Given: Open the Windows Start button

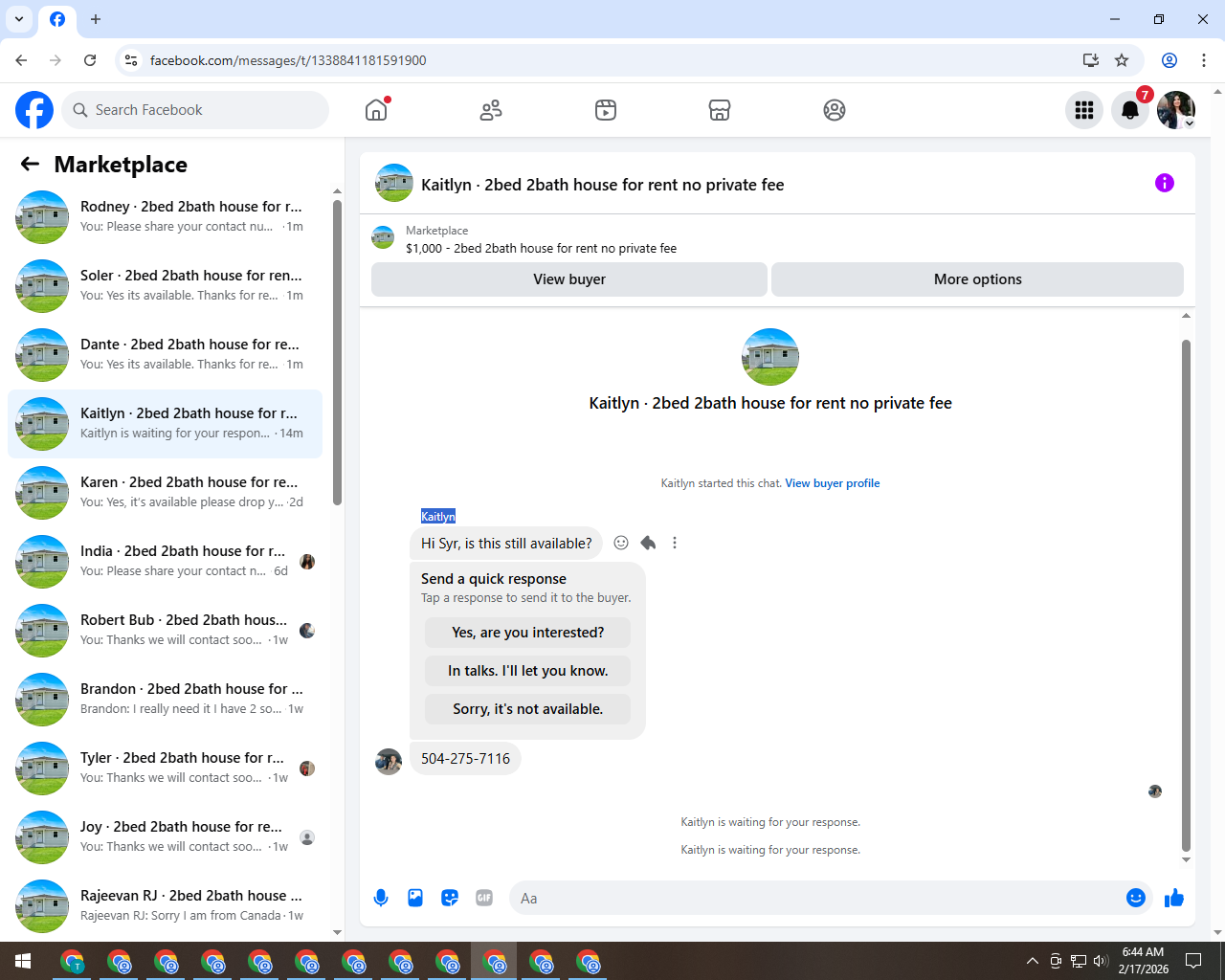Looking at the screenshot, I should (23, 961).
